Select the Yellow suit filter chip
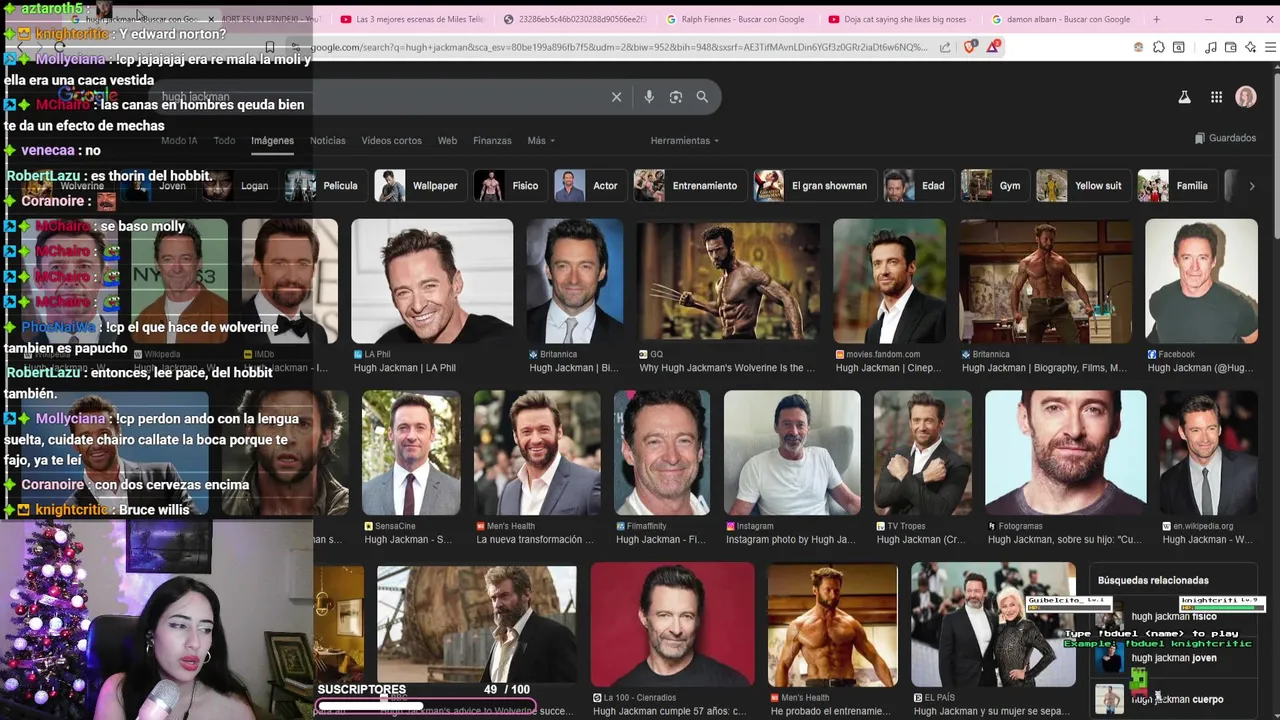The image size is (1280, 720). point(1083,186)
